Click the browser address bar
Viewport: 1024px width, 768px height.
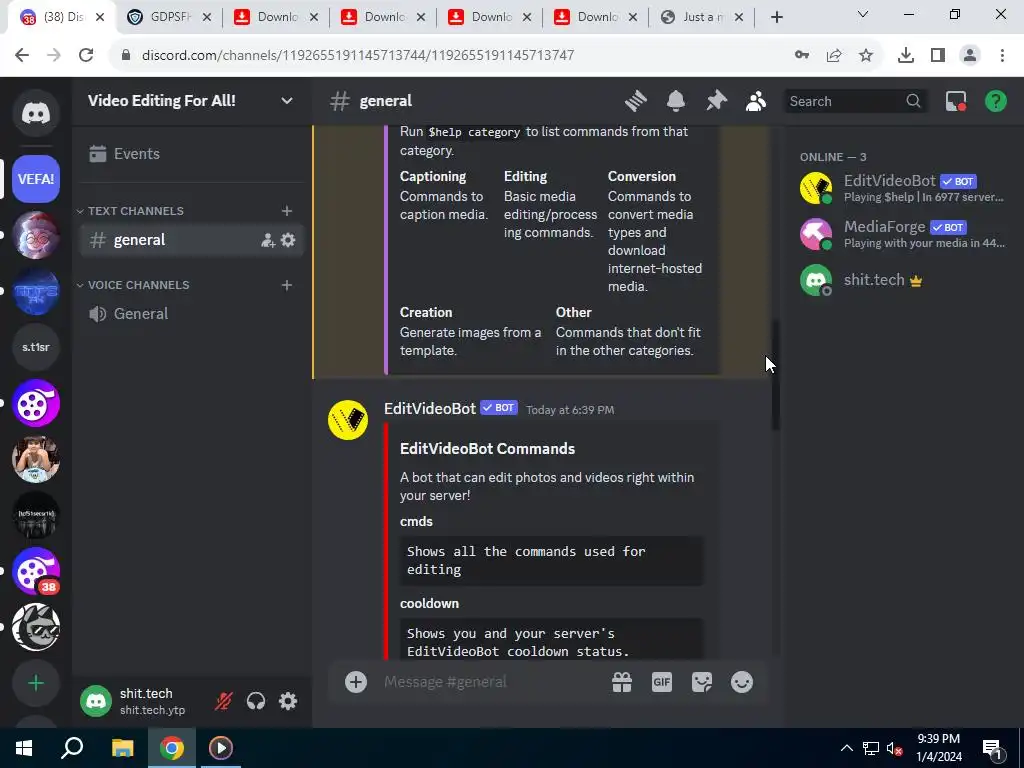pyautogui.click(x=451, y=55)
